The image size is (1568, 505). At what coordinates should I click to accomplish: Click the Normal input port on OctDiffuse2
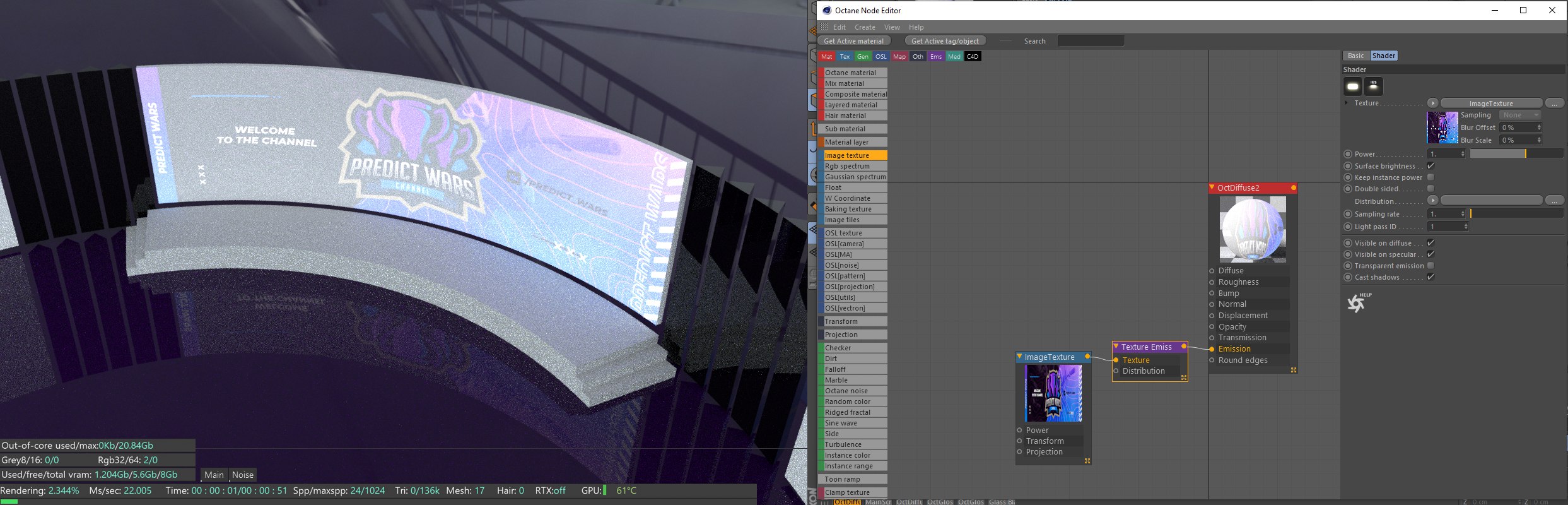pos(1212,304)
